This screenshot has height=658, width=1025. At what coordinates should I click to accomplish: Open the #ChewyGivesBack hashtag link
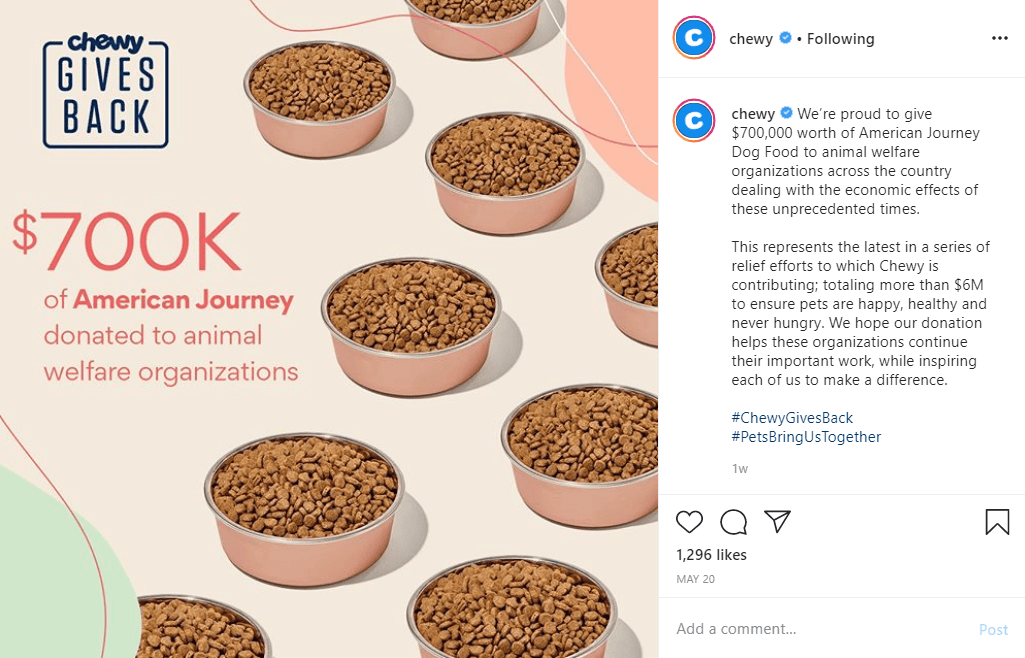(x=791, y=417)
